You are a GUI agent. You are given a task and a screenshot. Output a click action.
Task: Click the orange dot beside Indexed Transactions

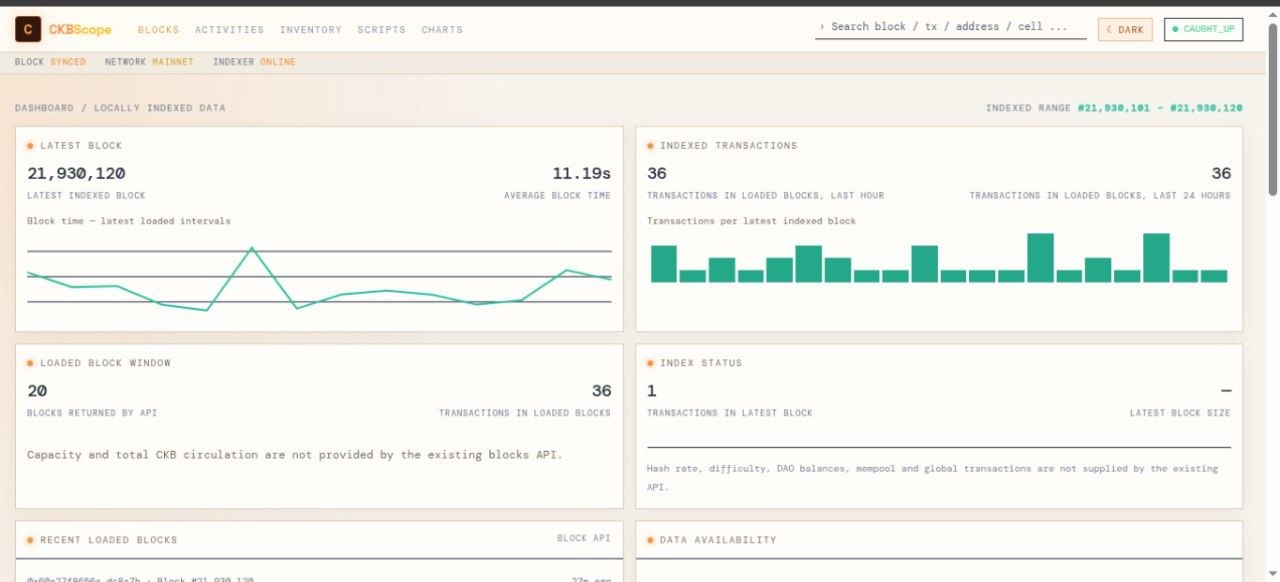tap(650, 146)
